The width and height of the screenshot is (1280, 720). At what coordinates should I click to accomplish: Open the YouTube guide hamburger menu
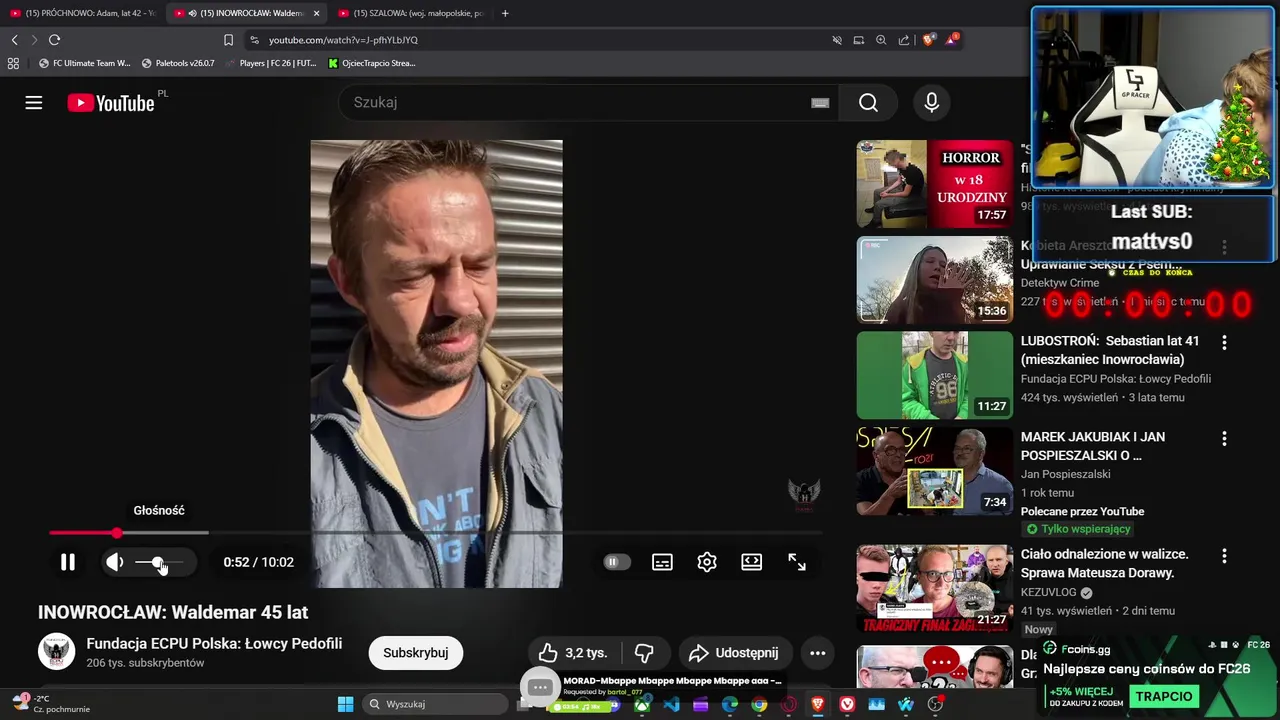tap(34, 103)
